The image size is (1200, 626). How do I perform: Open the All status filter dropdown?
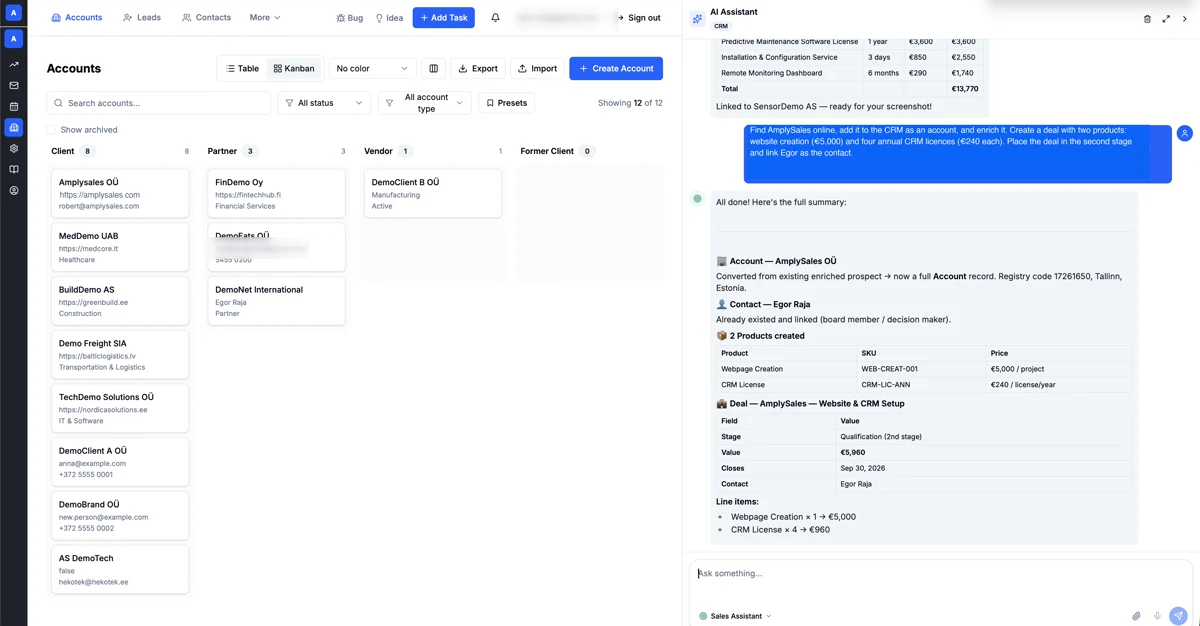[324, 103]
